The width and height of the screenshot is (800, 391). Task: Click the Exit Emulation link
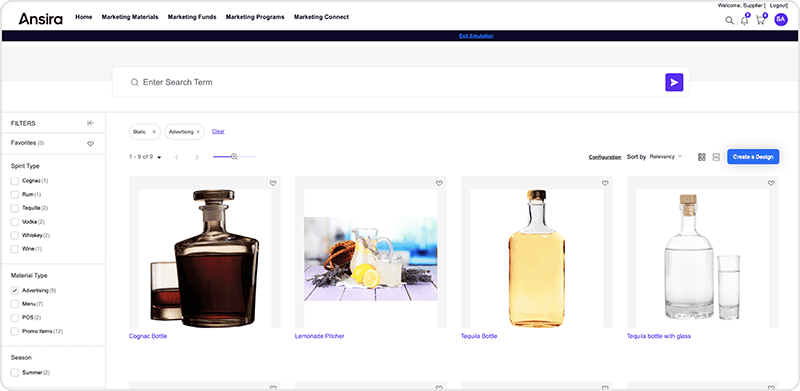click(476, 36)
